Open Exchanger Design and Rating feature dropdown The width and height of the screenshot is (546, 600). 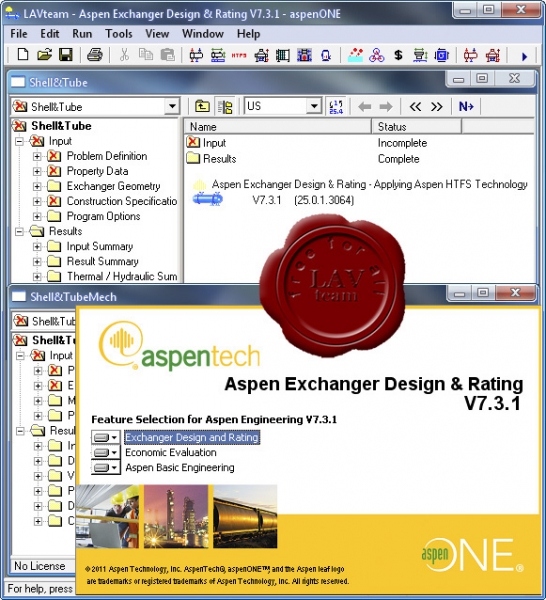pyautogui.click(x=106, y=437)
